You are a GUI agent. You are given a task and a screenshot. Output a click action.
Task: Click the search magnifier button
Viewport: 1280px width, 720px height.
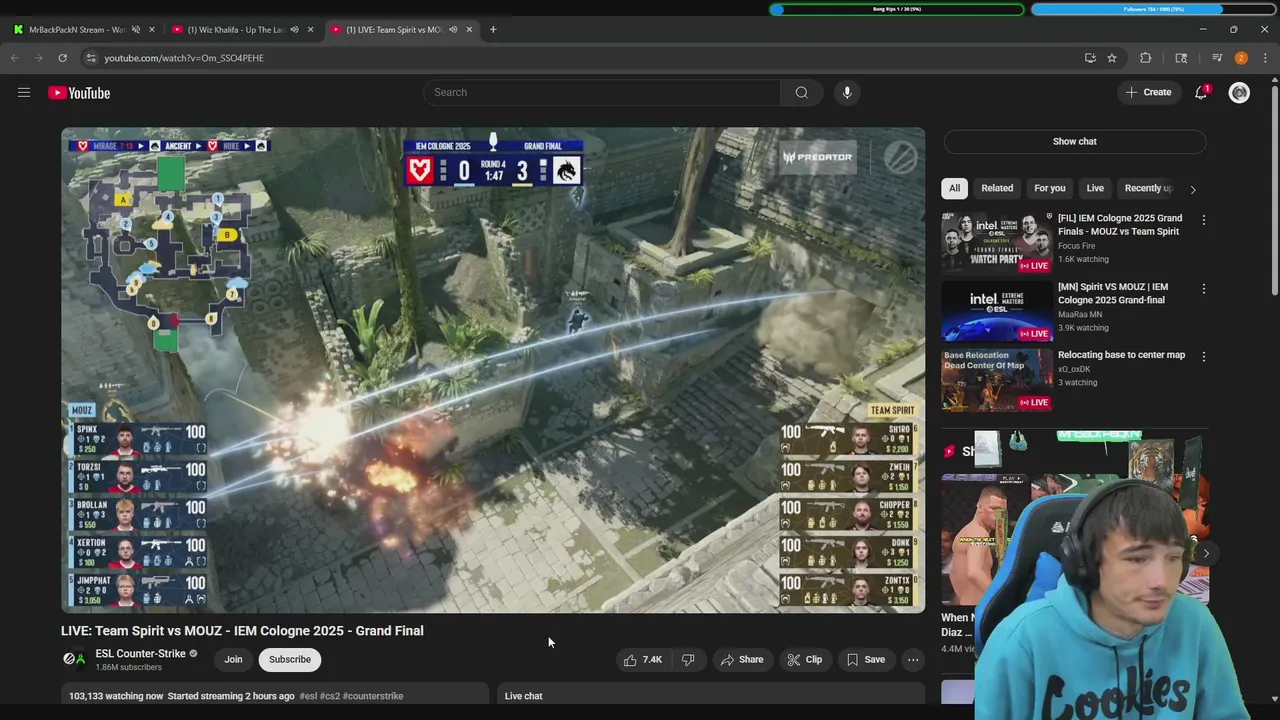[x=801, y=93]
